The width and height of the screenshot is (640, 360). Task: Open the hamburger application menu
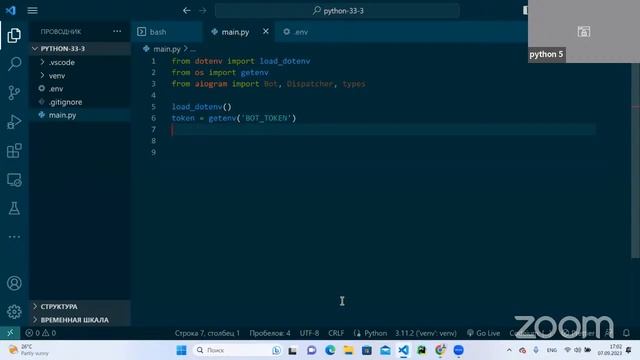click(x=32, y=11)
